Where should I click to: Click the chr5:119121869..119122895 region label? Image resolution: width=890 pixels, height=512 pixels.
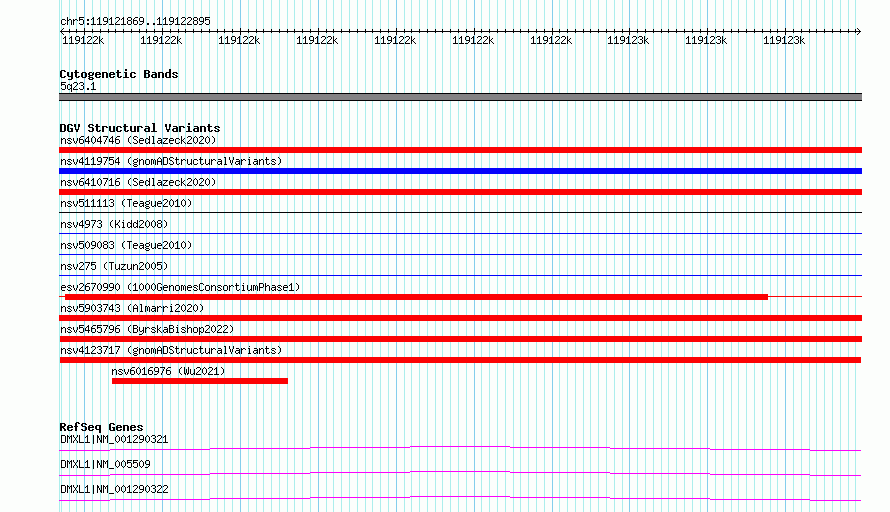coord(135,21)
